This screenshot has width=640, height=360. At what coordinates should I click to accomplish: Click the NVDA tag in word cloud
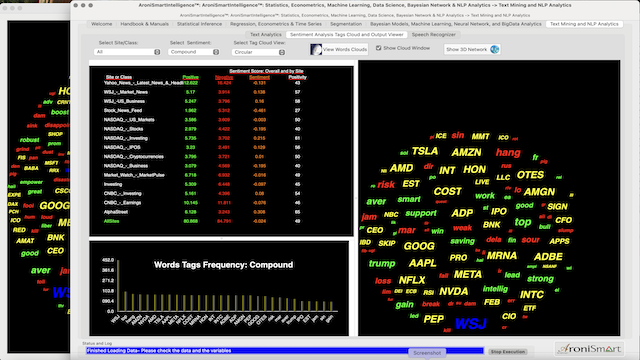(453, 291)
